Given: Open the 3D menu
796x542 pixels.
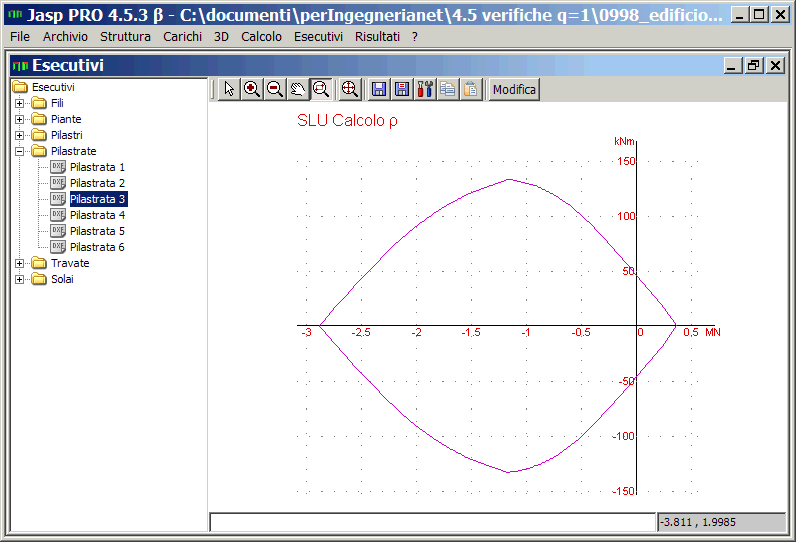Looking at the screenshot, I should [x=221, y=37].
